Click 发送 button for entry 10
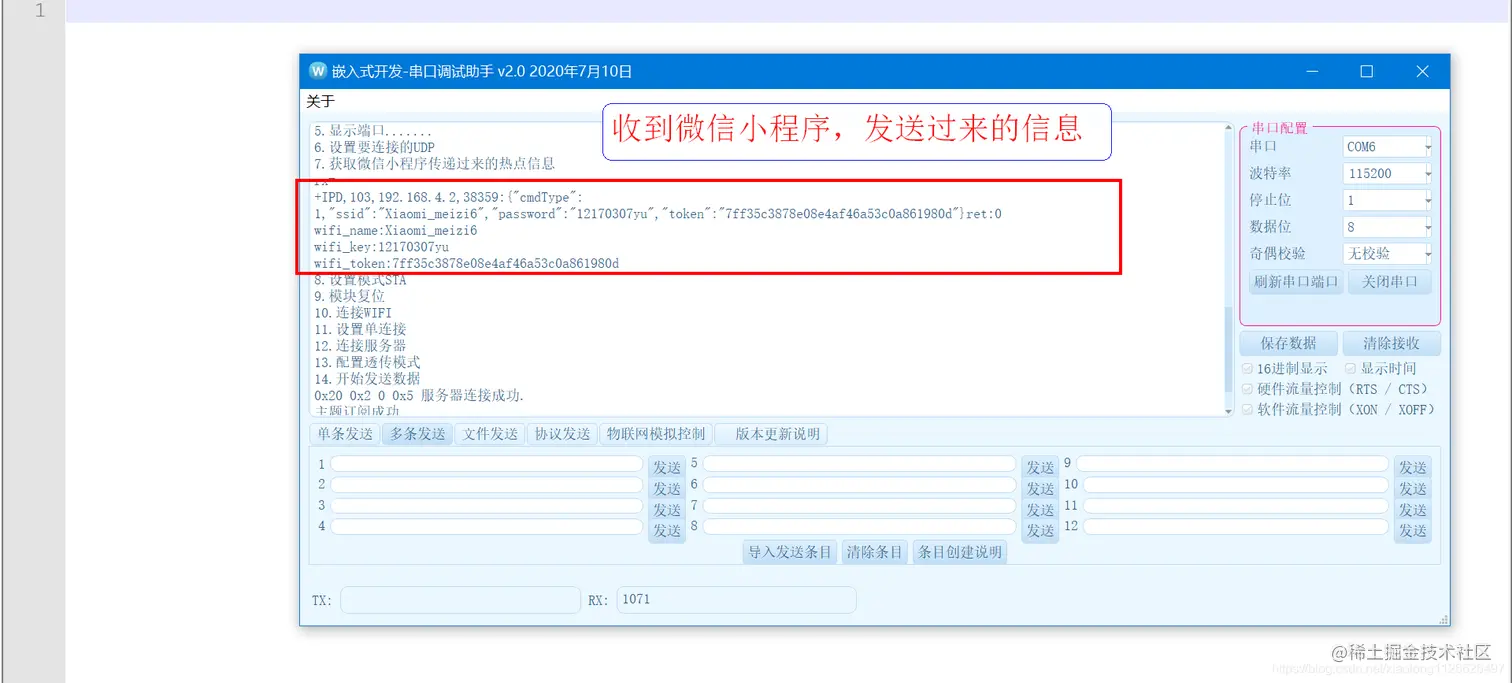This screenshot has width=1512, height=683. click(1413, 489)
